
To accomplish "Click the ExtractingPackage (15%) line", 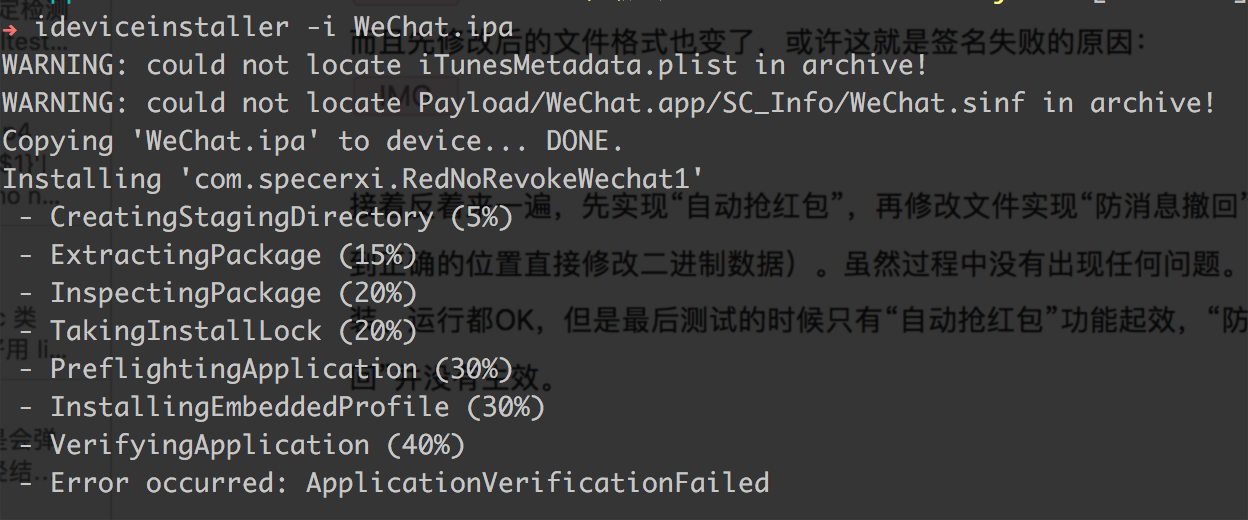I will point(216,255).
